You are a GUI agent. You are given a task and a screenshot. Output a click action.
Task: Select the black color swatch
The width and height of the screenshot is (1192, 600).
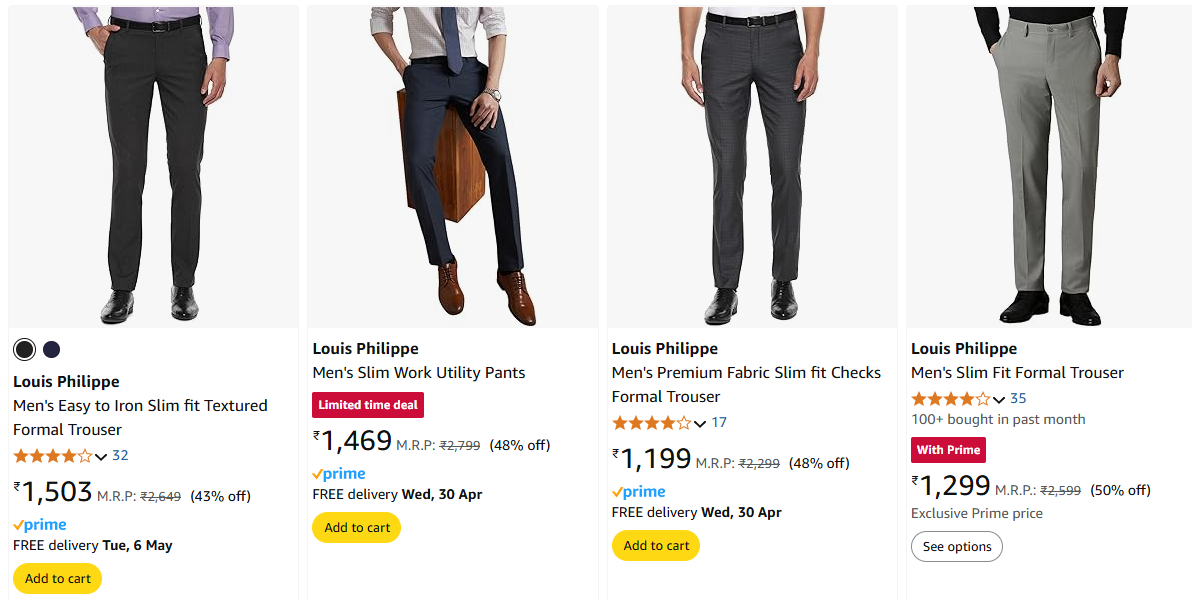24,349
